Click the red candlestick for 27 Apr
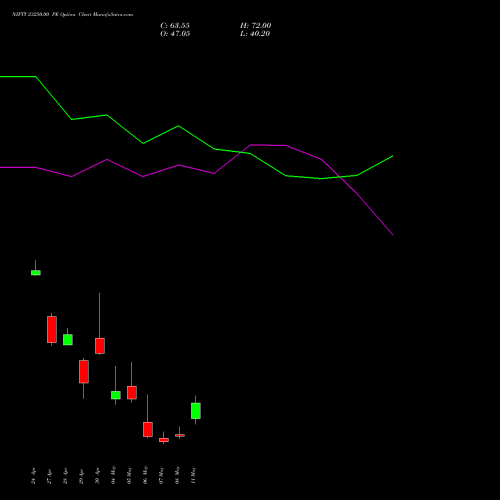Viewport: 500px width, 500px height. (52, 329)
